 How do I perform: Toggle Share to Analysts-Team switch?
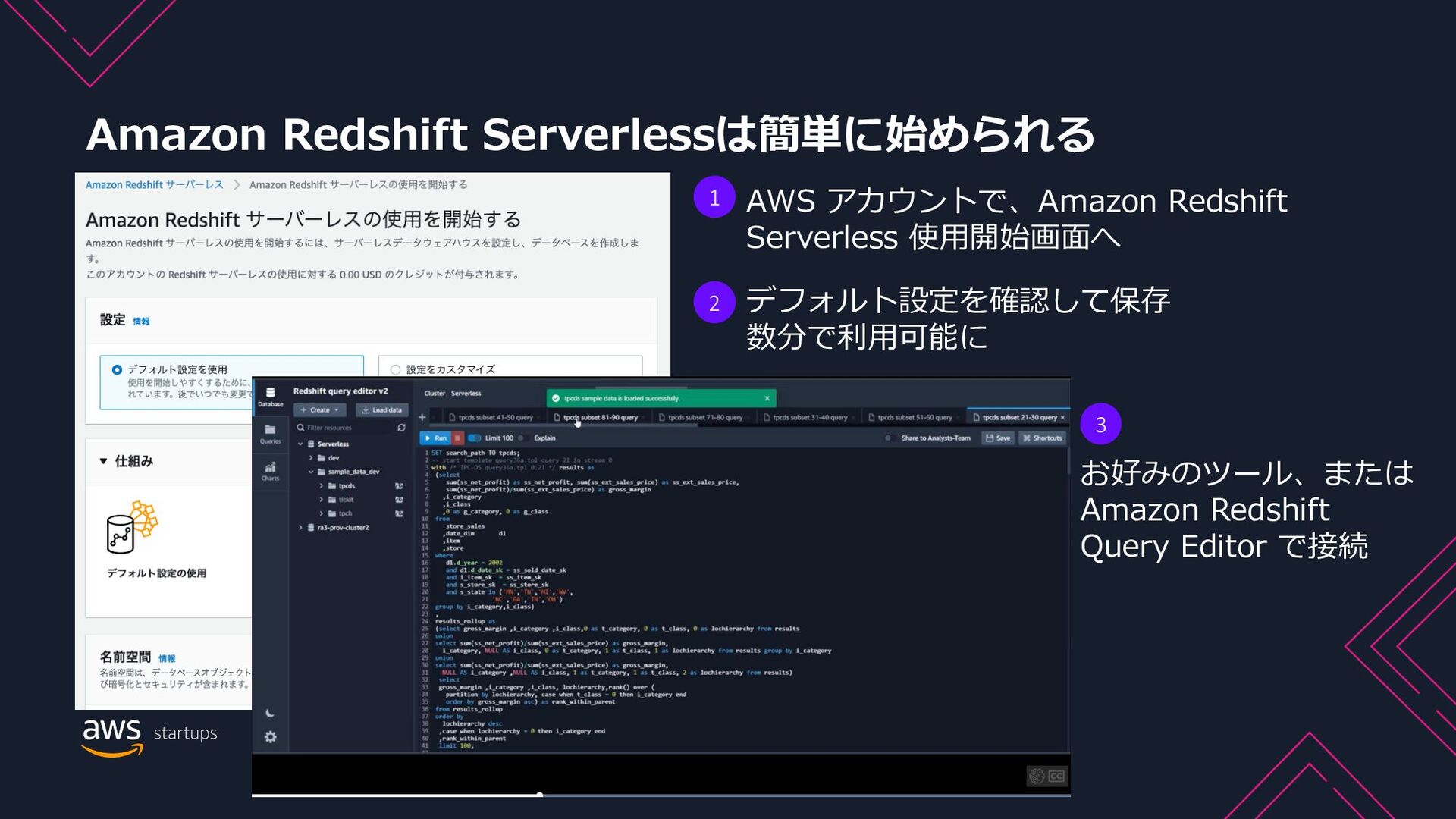click(890, 438)
